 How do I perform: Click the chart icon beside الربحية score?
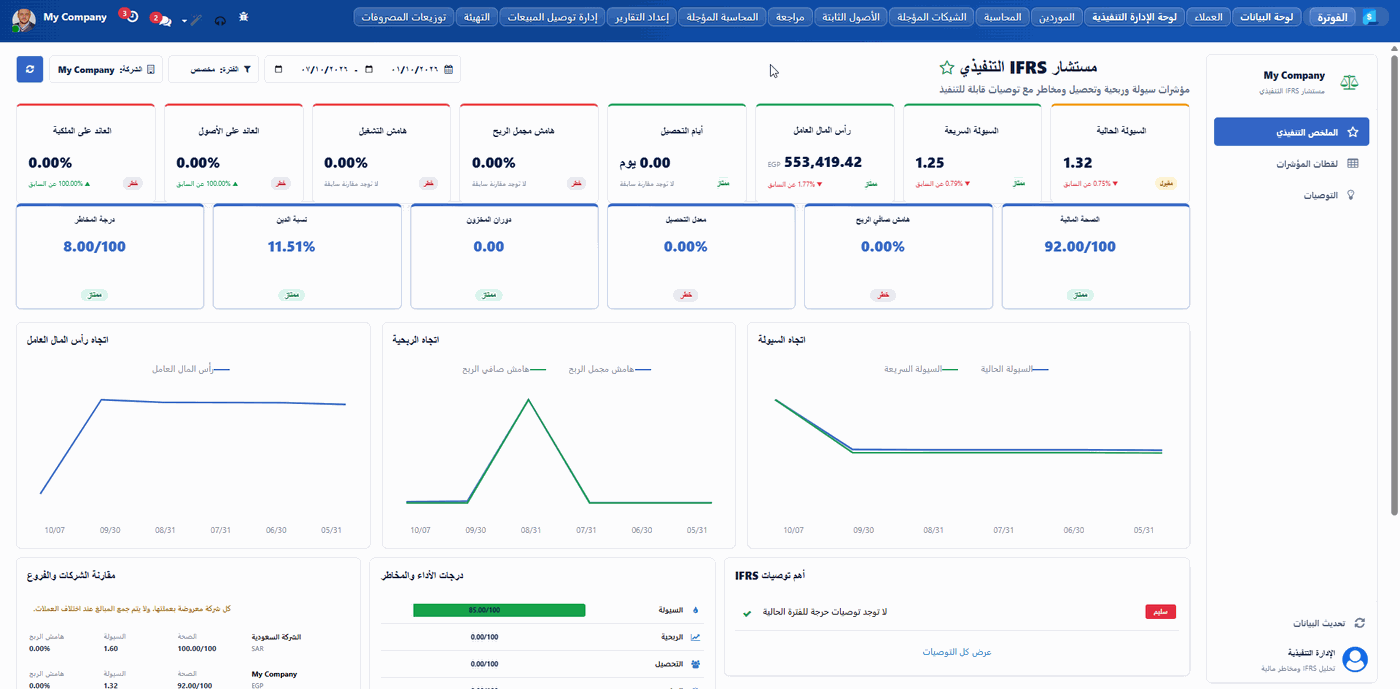[x=695, y=637]
